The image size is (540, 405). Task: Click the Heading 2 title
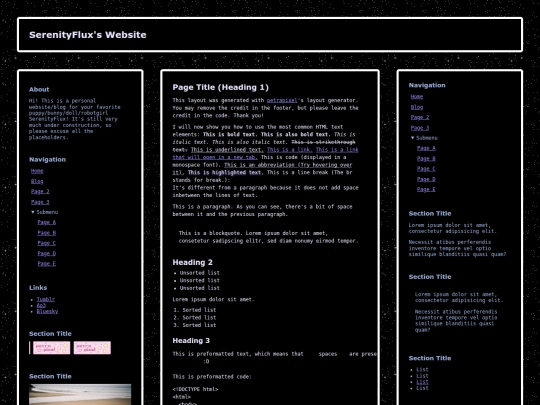click(x=193, y=262)
